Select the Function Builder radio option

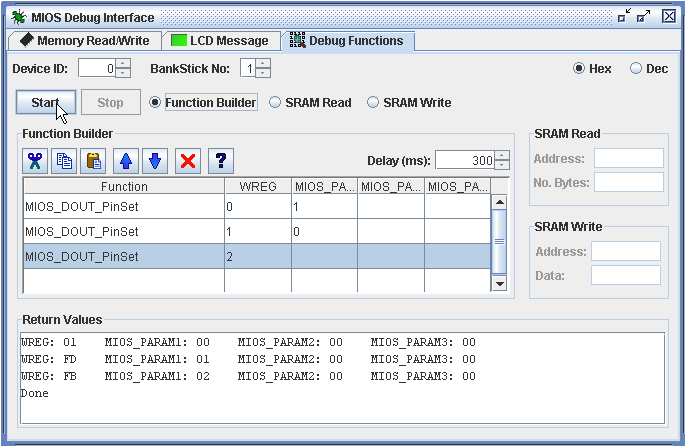coord(155,102)
